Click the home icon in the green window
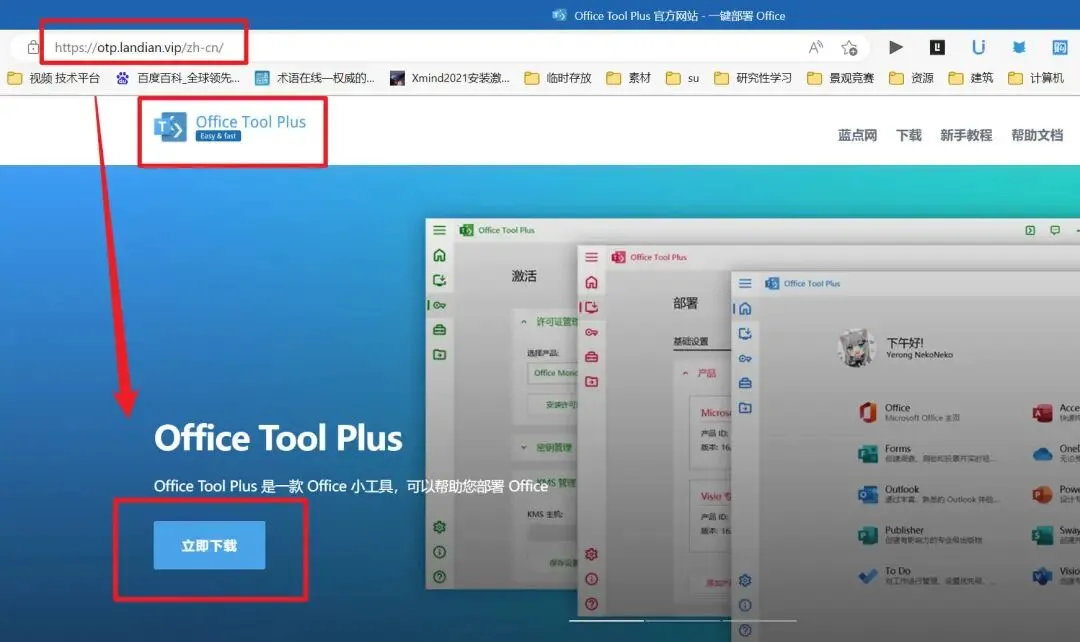1080x642 pixels. point(439,256)
